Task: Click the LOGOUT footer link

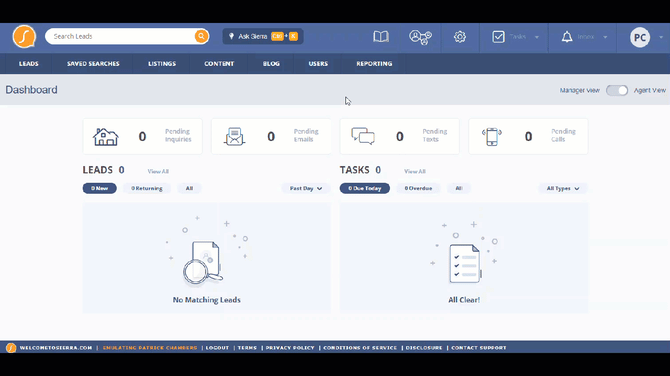Action: (x=217, y=348)
